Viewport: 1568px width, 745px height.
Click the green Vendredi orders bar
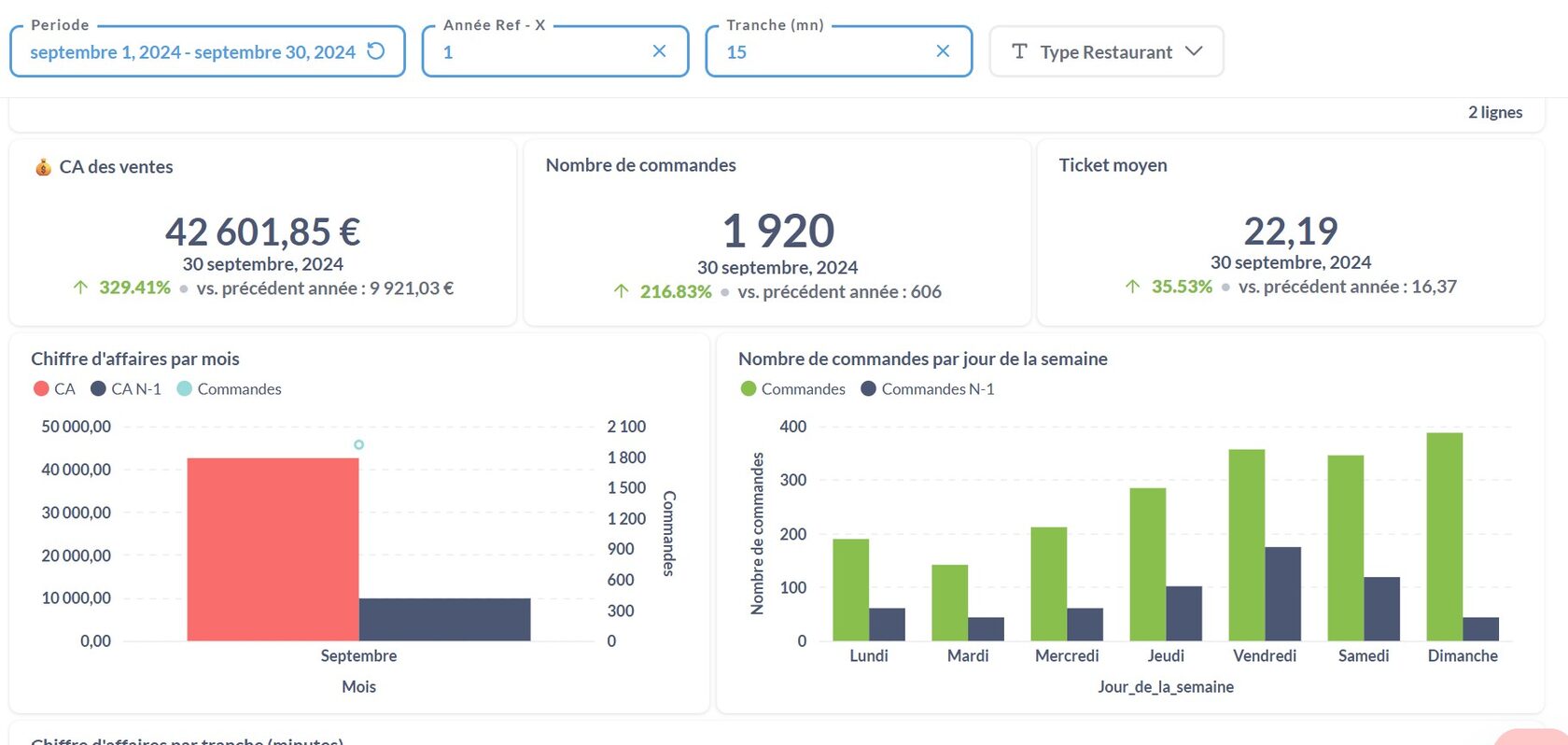tap(1246, 545)
